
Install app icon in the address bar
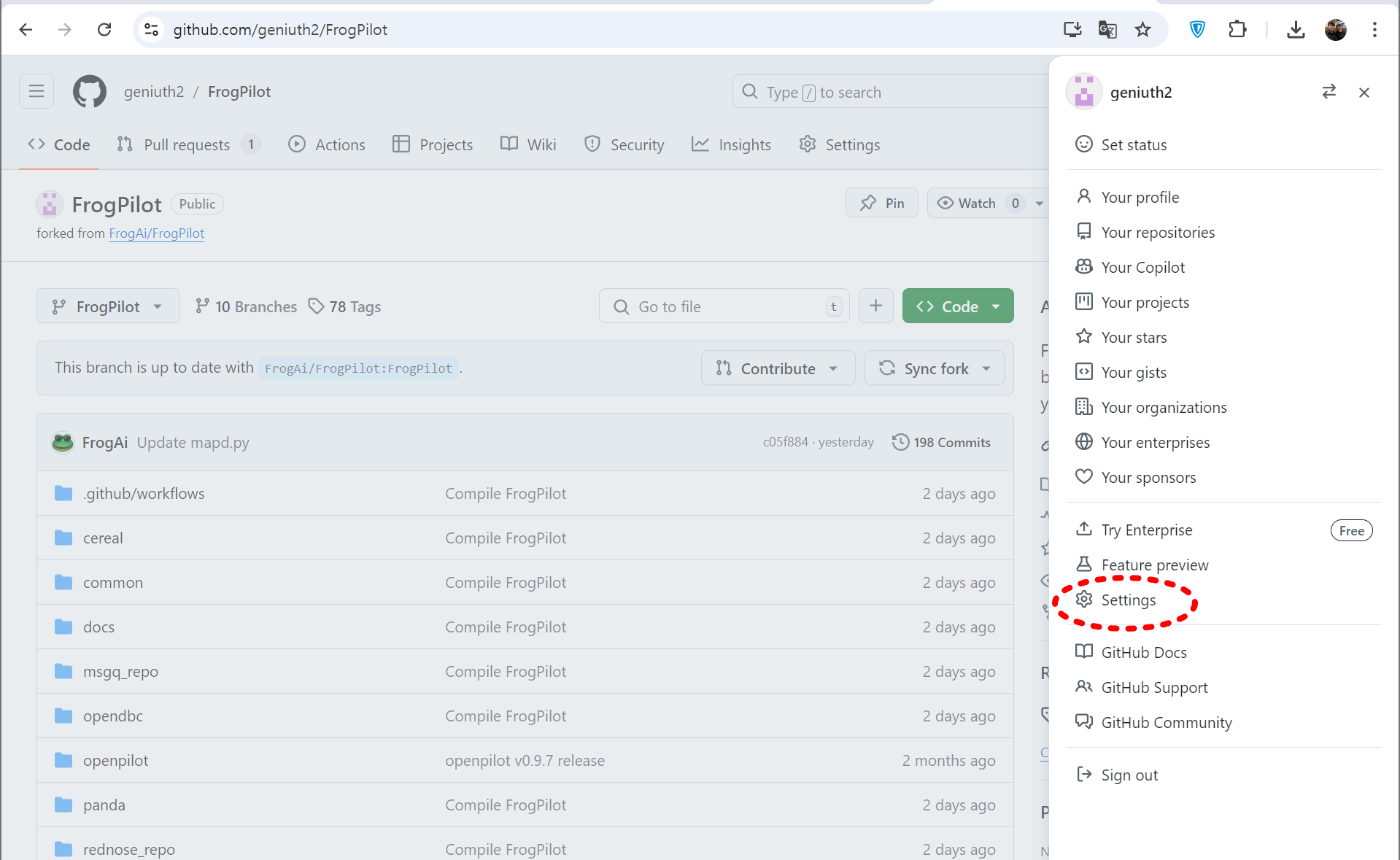click(1072, 29)
